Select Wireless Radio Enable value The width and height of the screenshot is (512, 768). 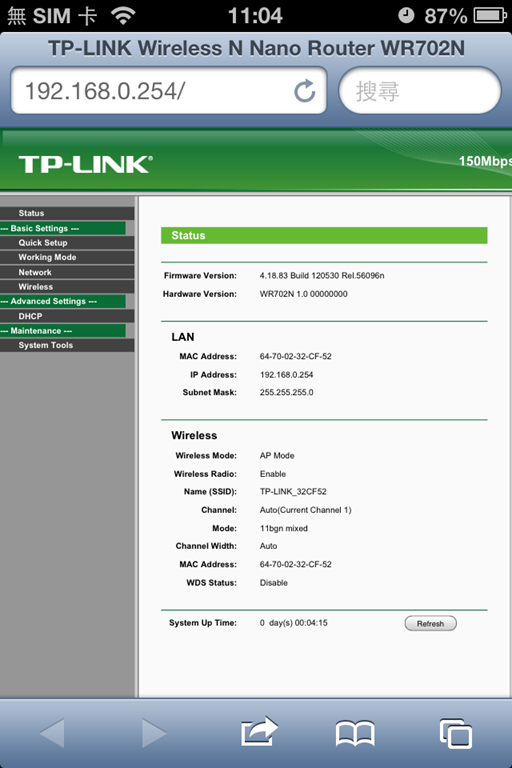coord(272,474)
